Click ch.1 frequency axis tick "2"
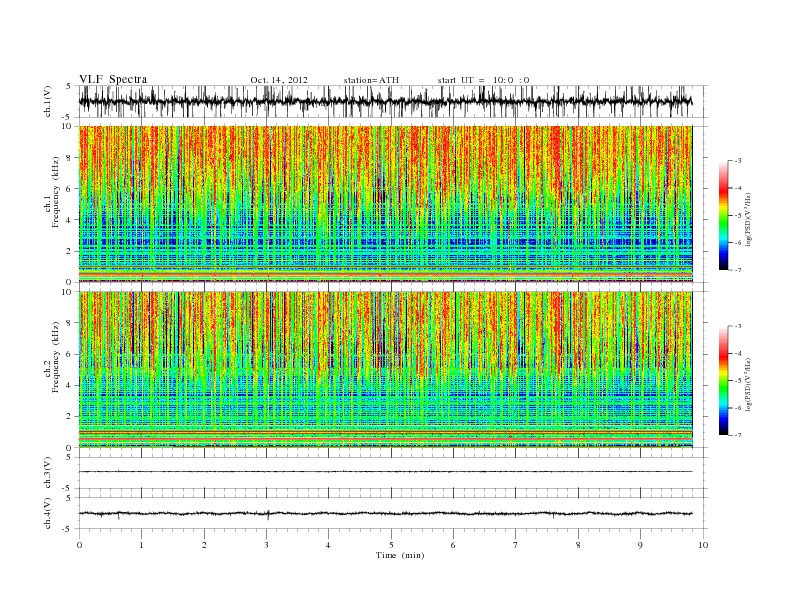The height and width of the screenshot is (612, 792). [69, 251]
